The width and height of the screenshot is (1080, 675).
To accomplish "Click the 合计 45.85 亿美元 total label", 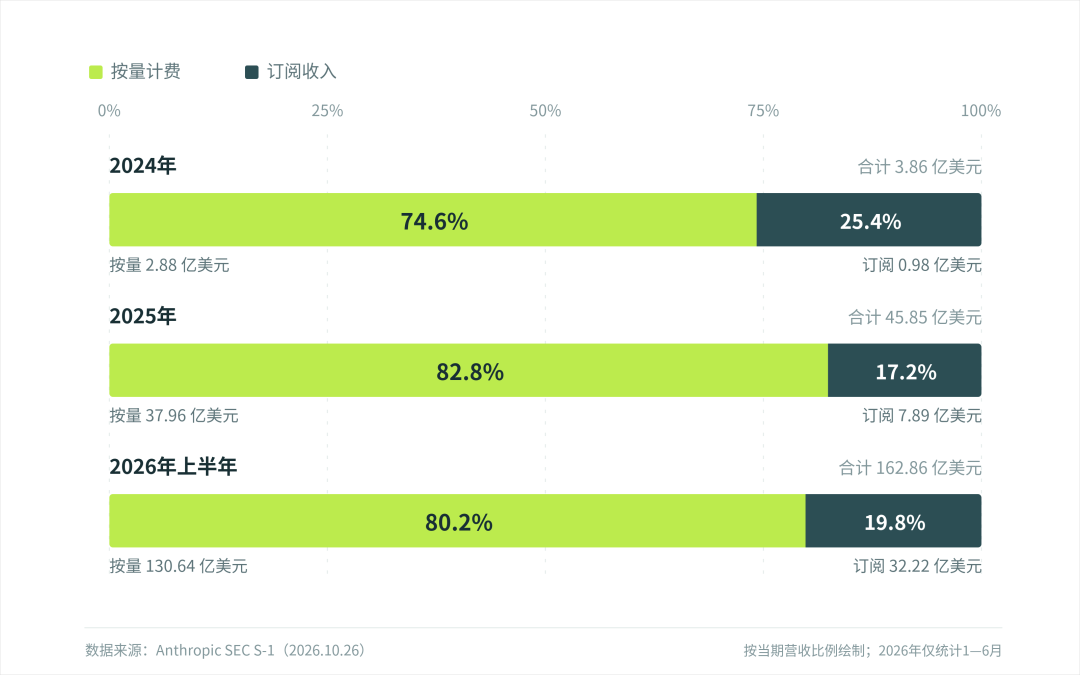I will tap(915, 318).
